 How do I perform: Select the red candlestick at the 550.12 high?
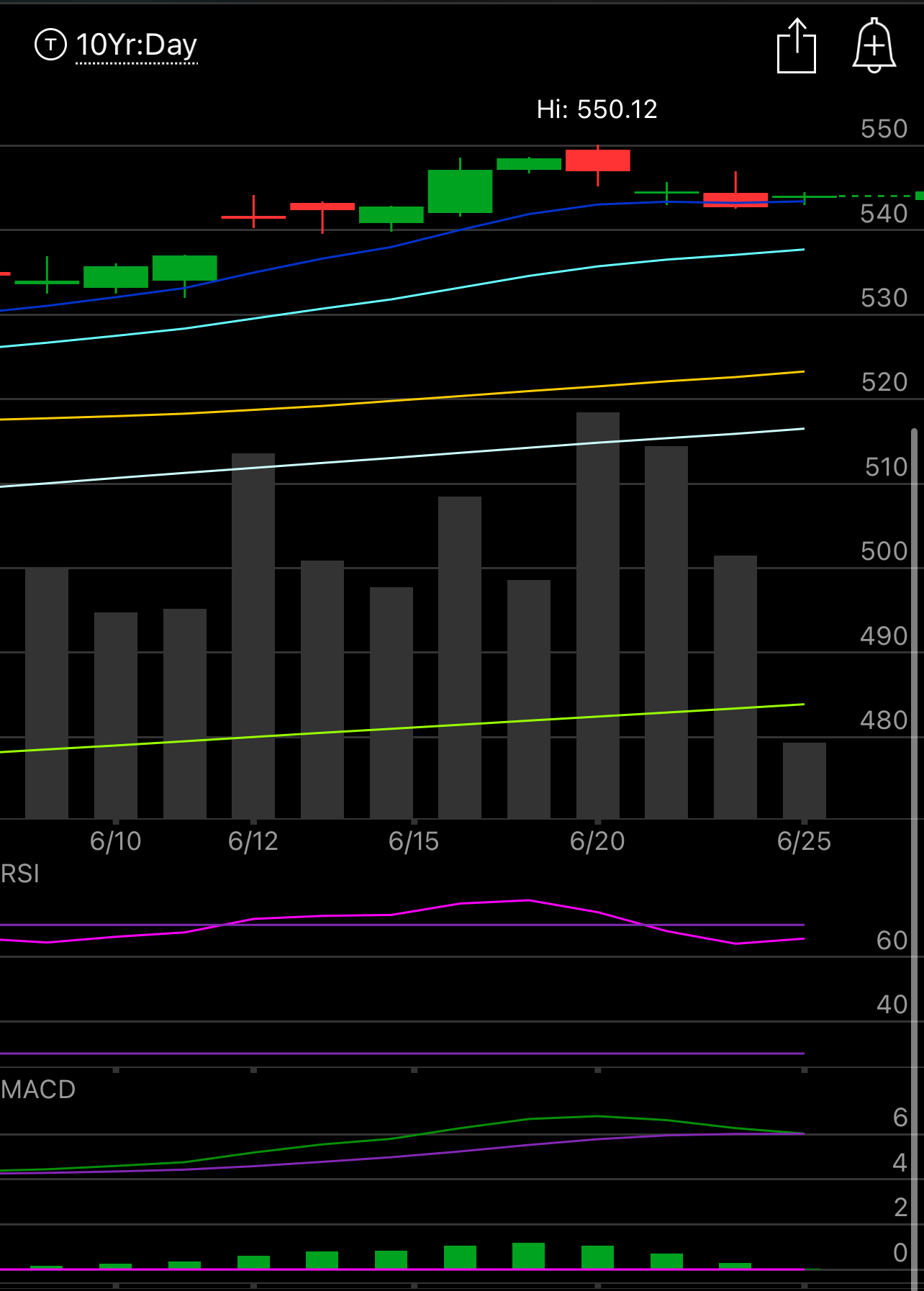click(598, 160)
